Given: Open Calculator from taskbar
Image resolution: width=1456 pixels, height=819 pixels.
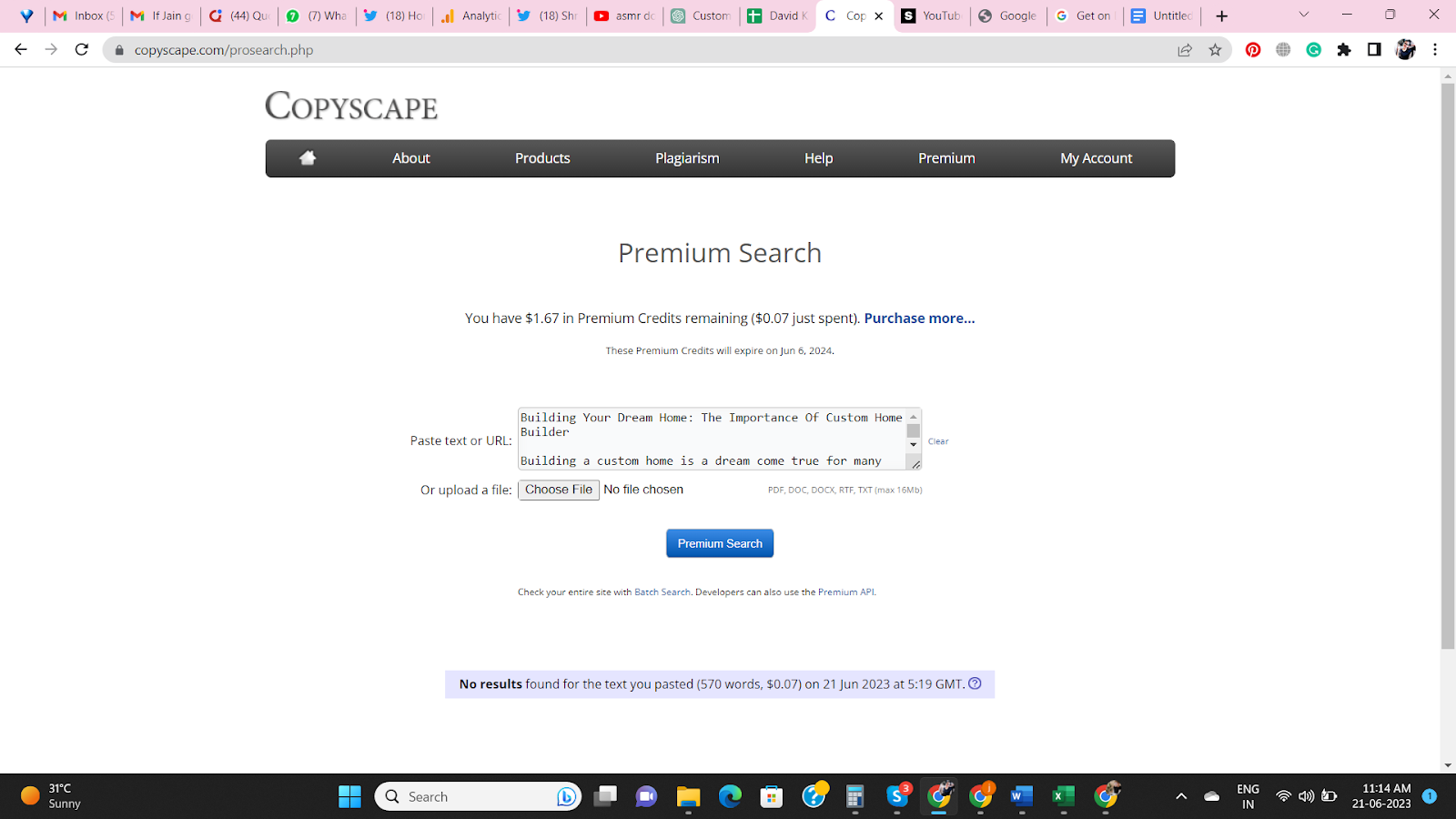Looking at the screenshot, I should pos(854,796).
